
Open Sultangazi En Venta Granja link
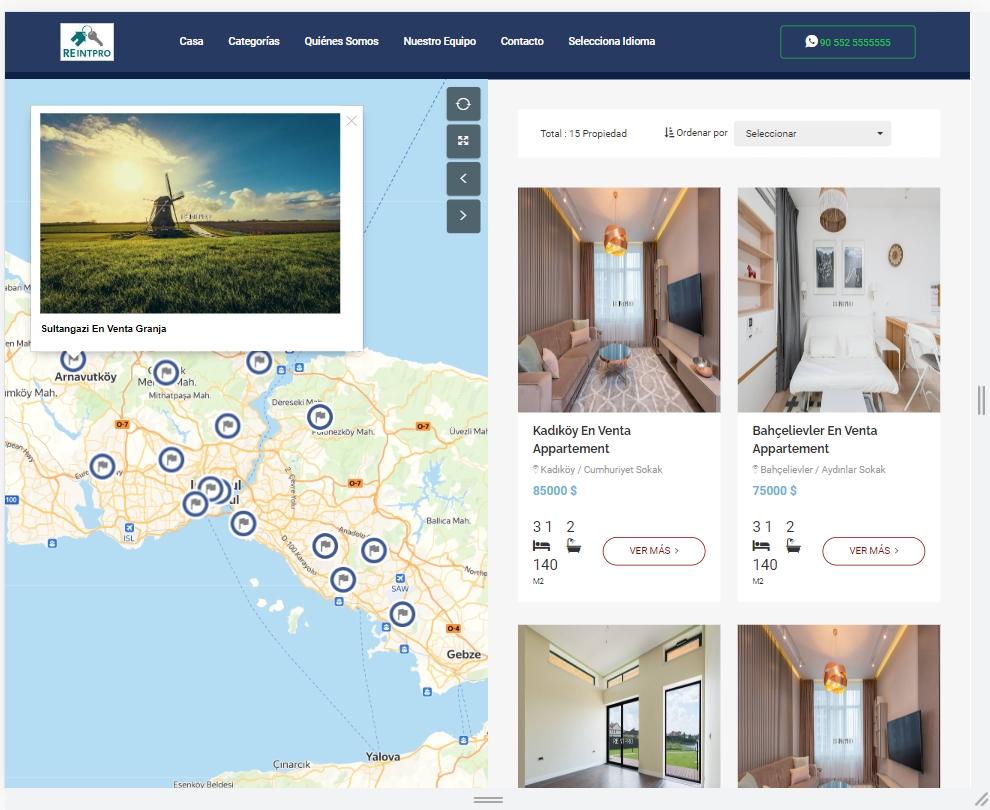(x=104, y=328)
